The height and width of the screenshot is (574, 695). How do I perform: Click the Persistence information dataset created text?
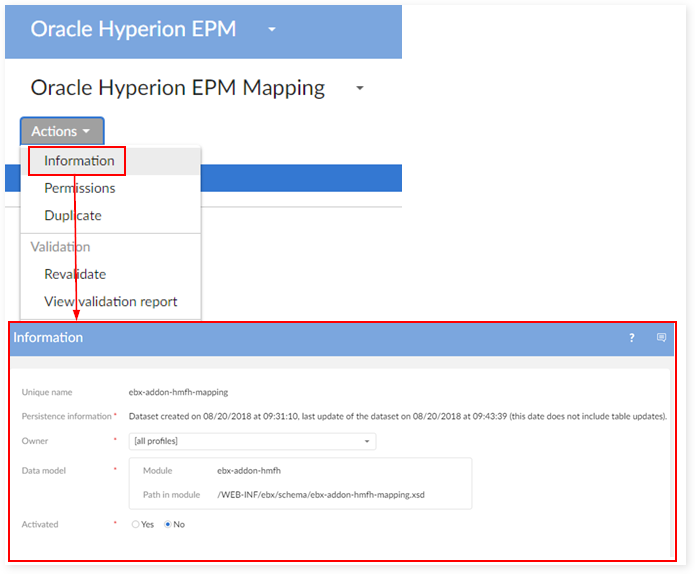[x=398, y=417]
